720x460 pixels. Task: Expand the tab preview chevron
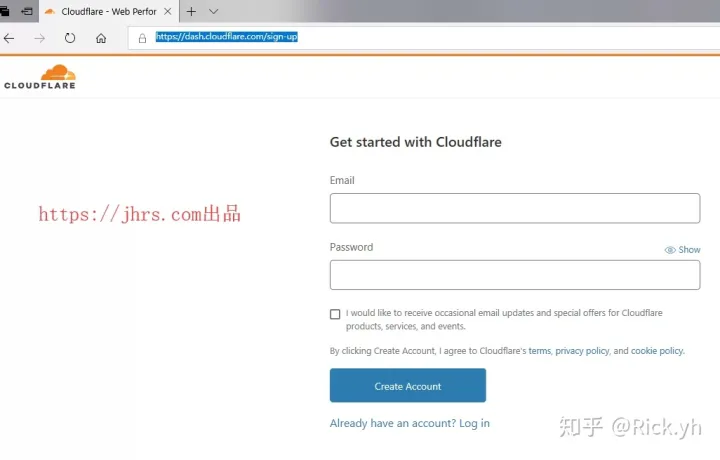click(x=214, y=11)
